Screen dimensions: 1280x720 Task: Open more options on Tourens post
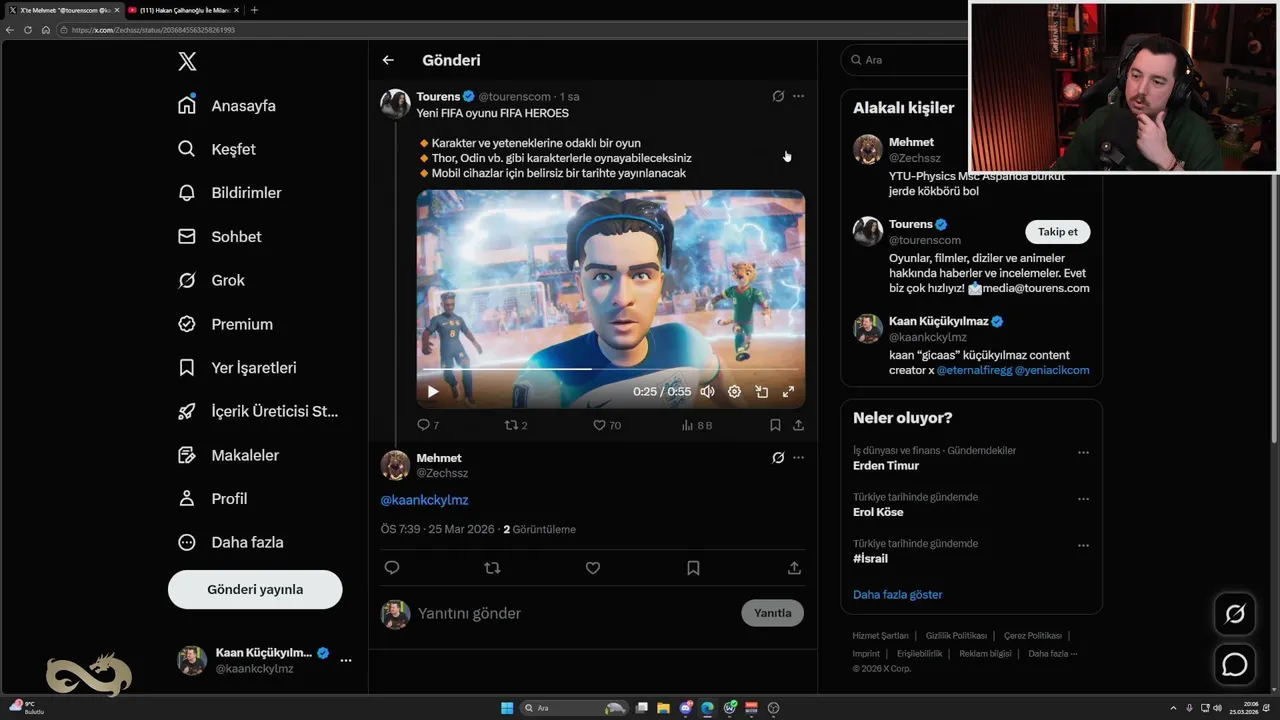point(798,96)
